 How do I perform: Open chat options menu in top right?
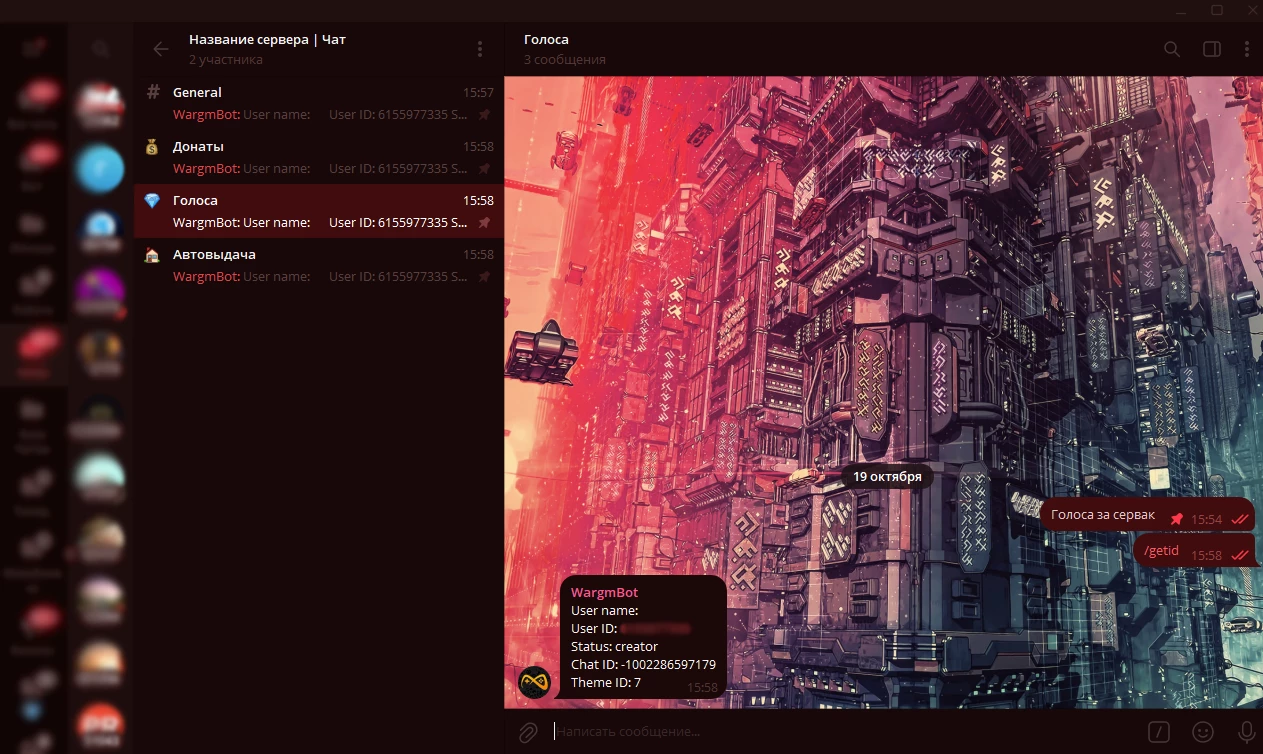[x=1246, y=49]
